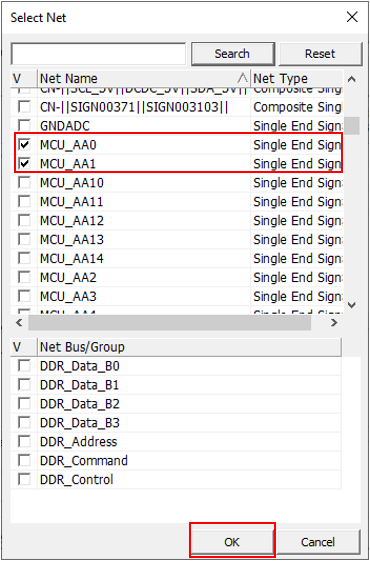This screenshot has height=561, width=370.
Task: Click the horizontal scroll right arrow
Action: tap(334, 323)
